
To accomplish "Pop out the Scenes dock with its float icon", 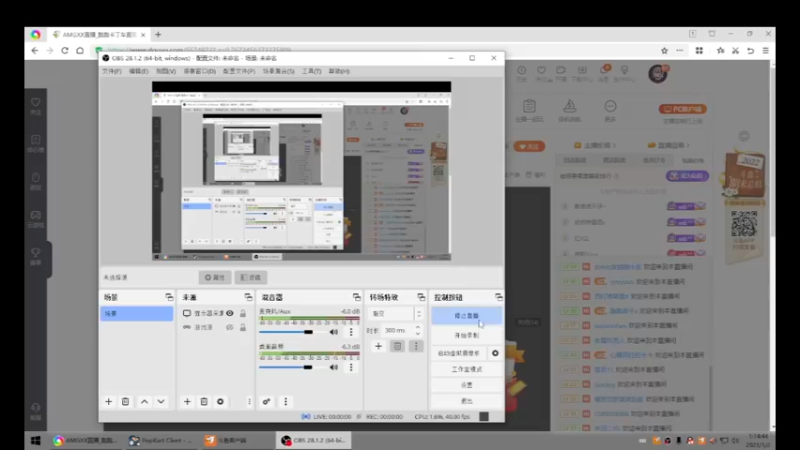I will pyautogui.click(x=169, y=297).
